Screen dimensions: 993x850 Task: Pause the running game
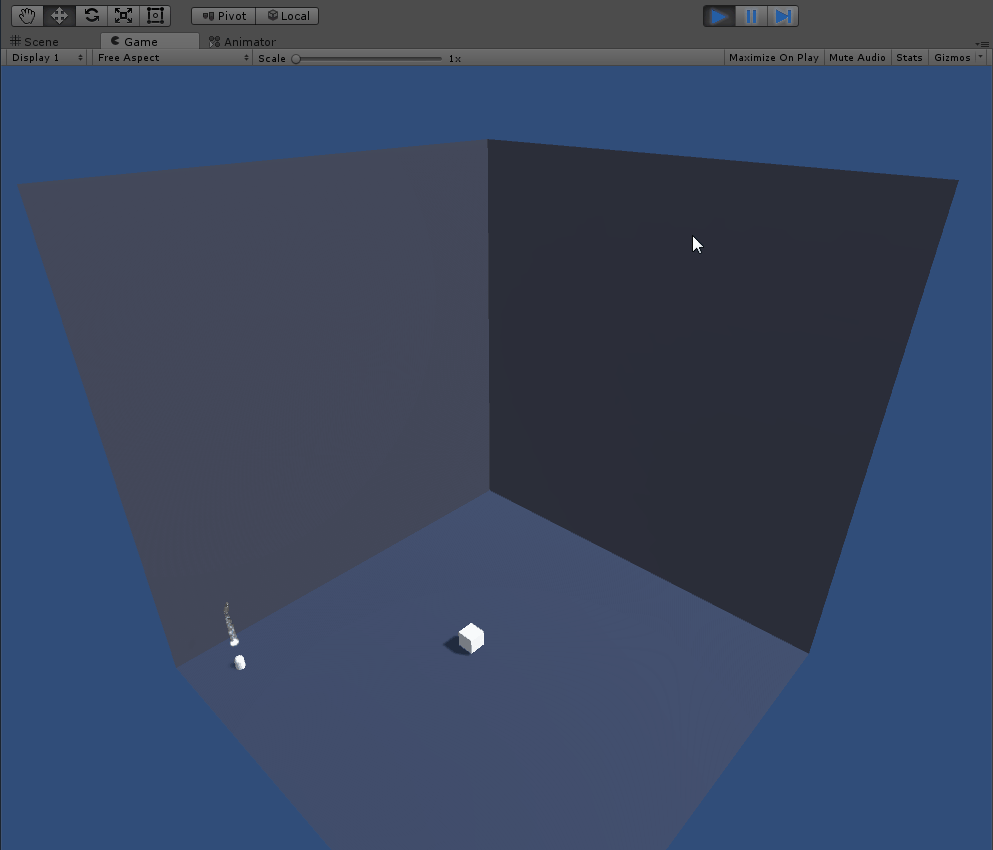pyautogui.click(x=751, y=16)
